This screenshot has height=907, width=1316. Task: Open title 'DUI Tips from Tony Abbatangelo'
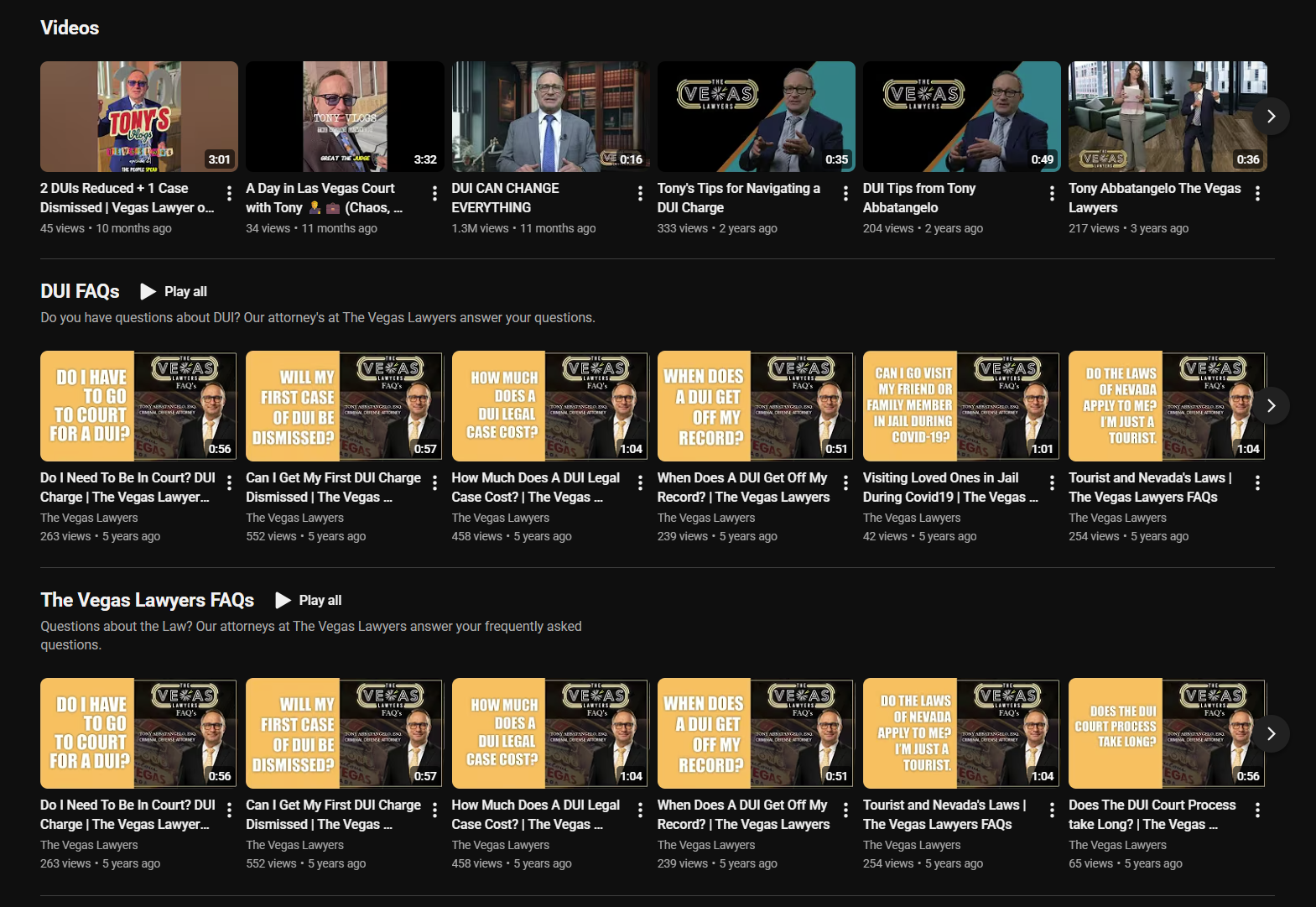coord(919,198)
